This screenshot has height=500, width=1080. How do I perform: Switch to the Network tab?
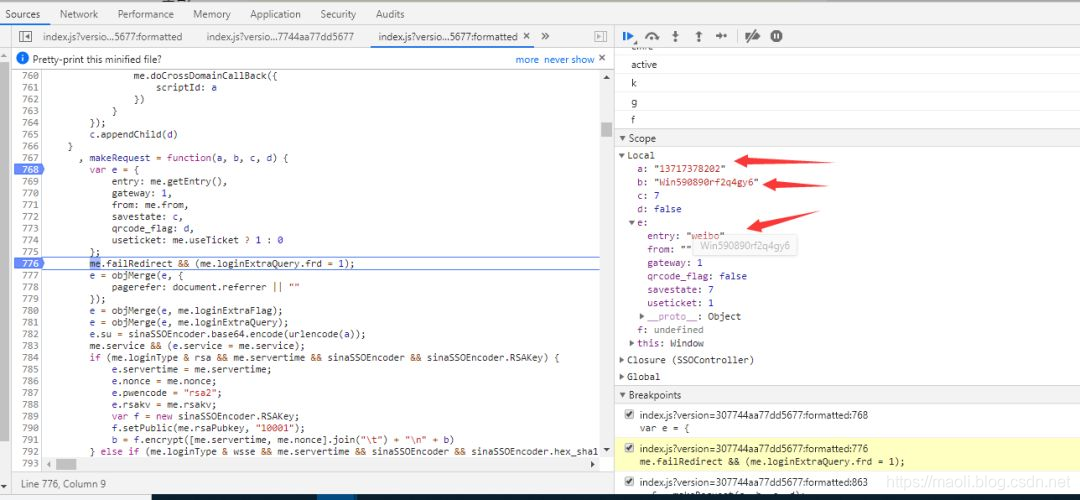79,14
